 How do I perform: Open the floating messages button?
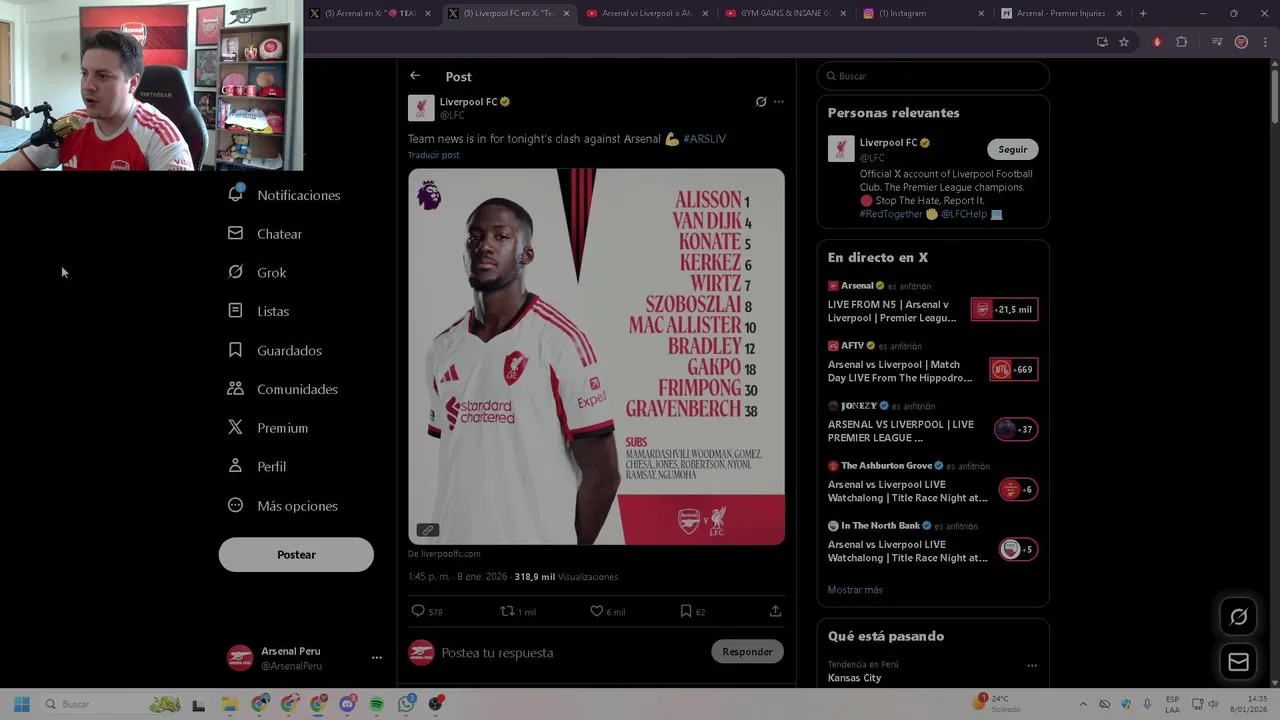(x=1238, y=662)
